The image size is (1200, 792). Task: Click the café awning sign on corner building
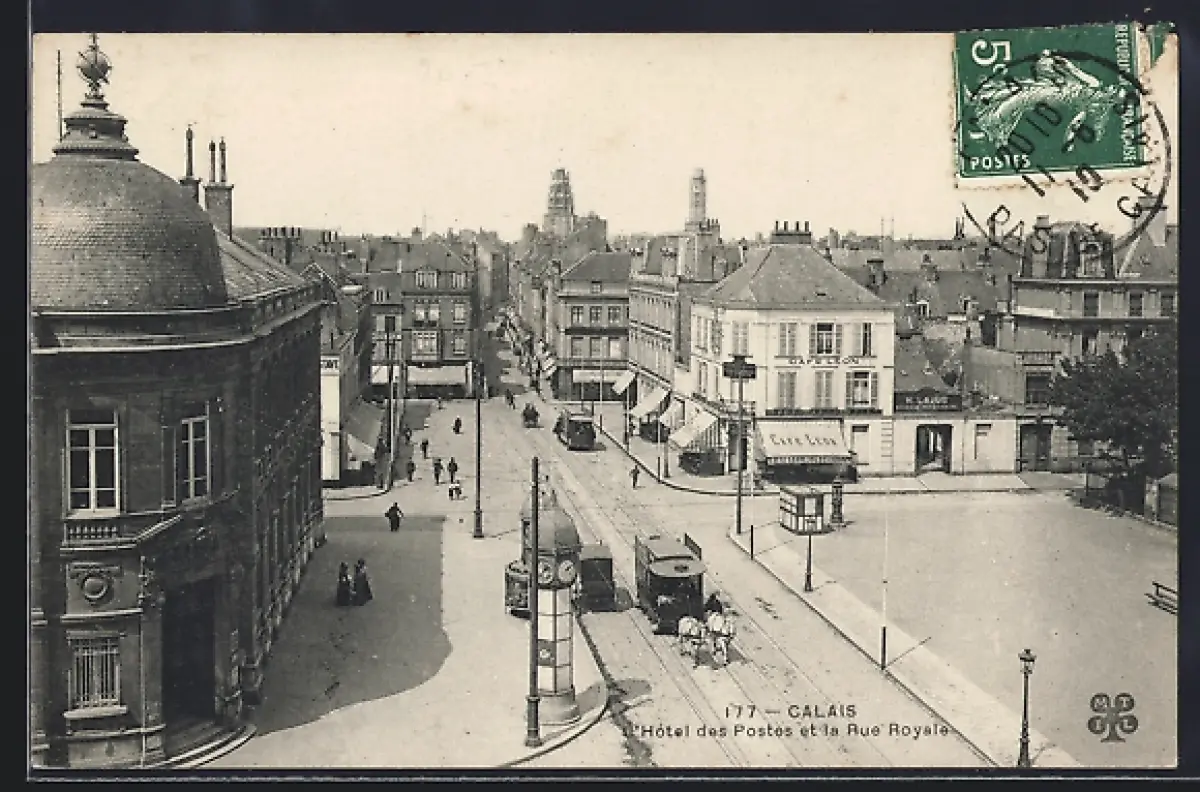(803, 441)
